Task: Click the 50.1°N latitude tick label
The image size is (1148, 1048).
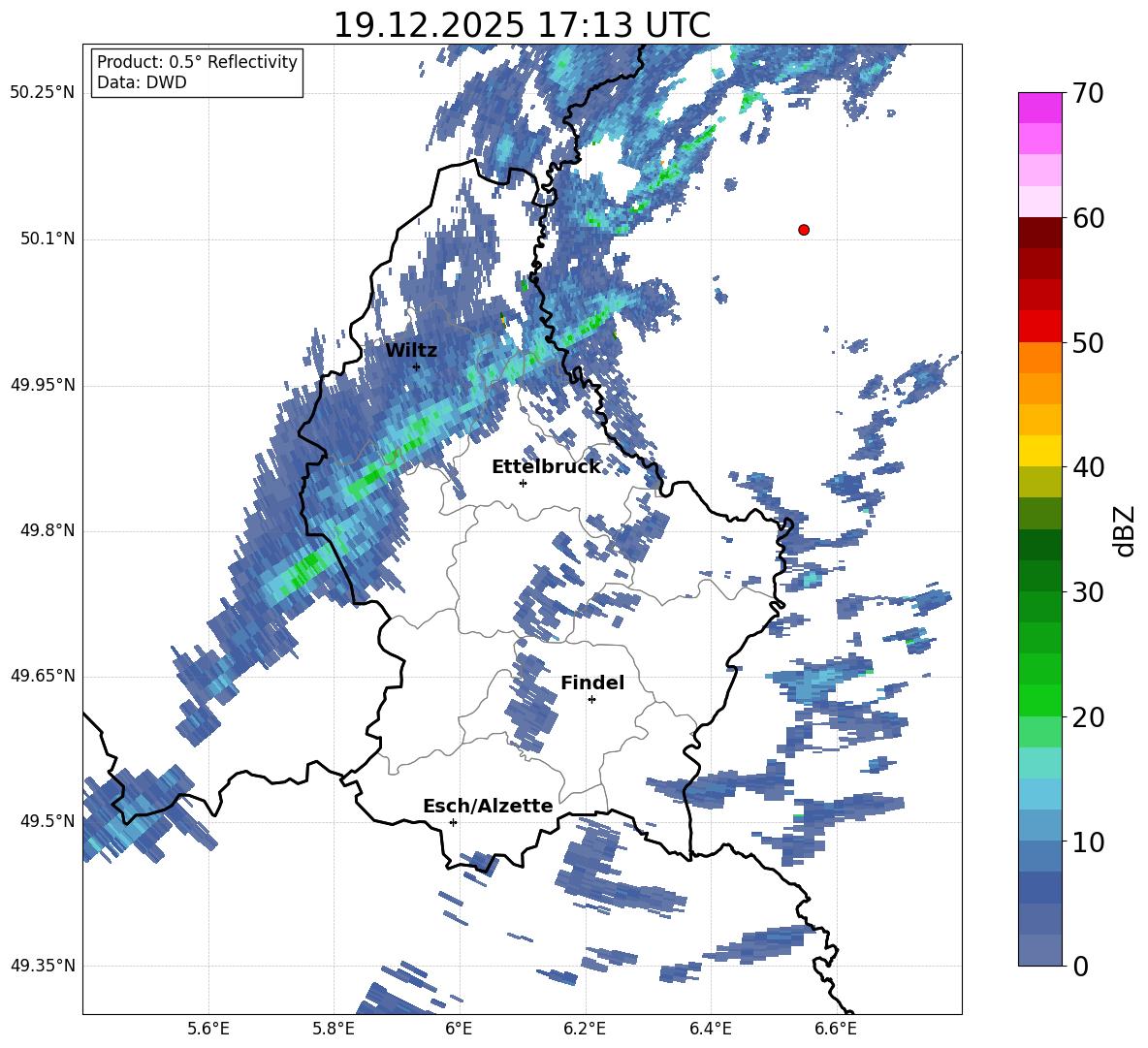Action: (48, 238)
